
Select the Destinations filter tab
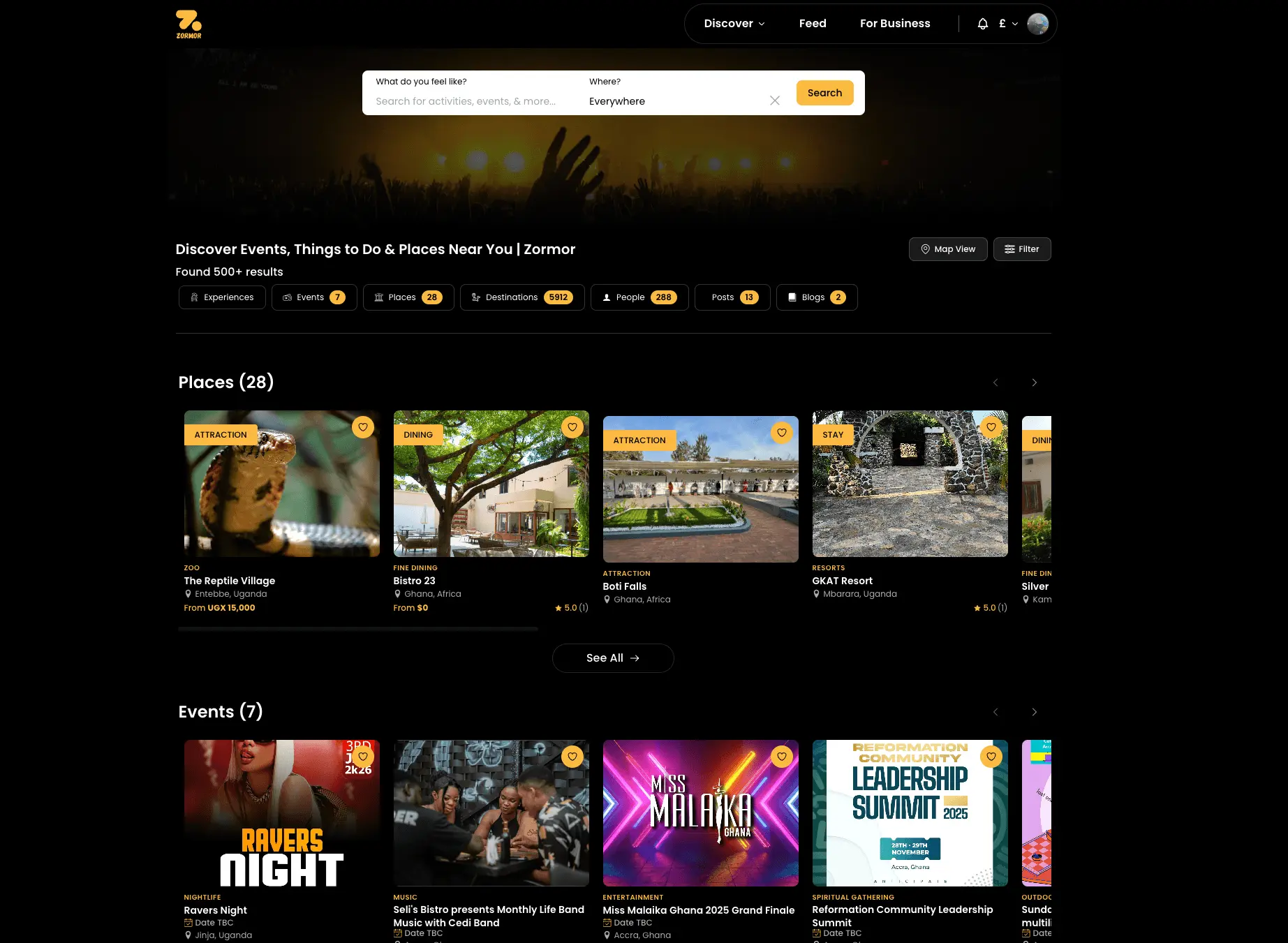(x=522, y=297)
